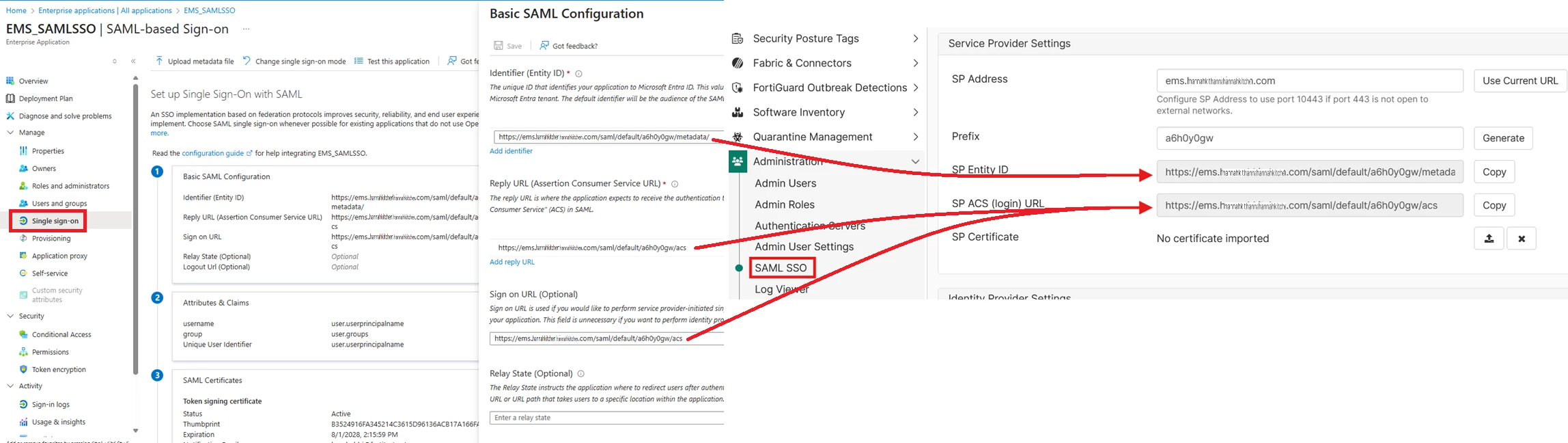This screenshot has width=1568, height=443.
Task: Click Add reply URL link
Action: [x=512, y=262]
